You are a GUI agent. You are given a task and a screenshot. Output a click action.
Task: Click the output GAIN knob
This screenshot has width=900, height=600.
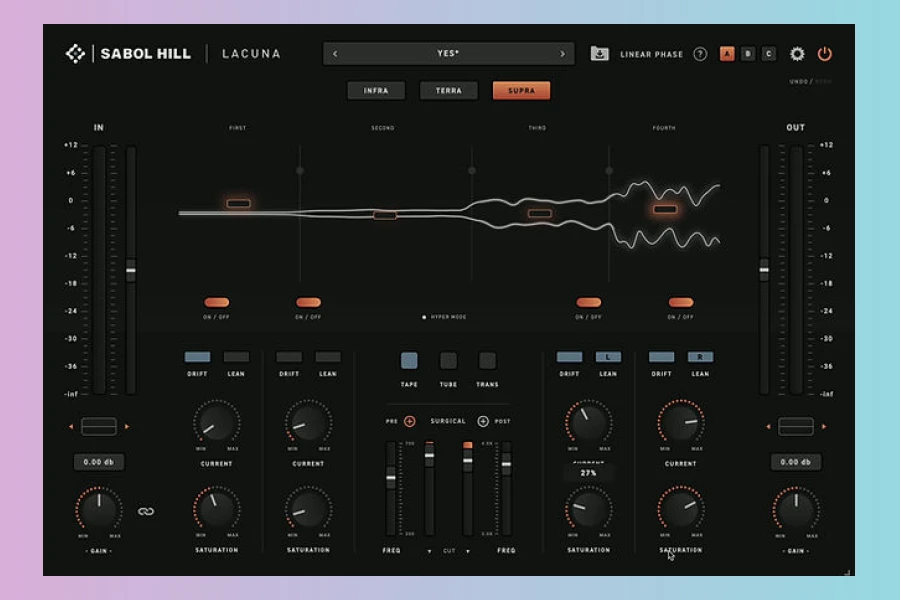[x=796, y=510]
